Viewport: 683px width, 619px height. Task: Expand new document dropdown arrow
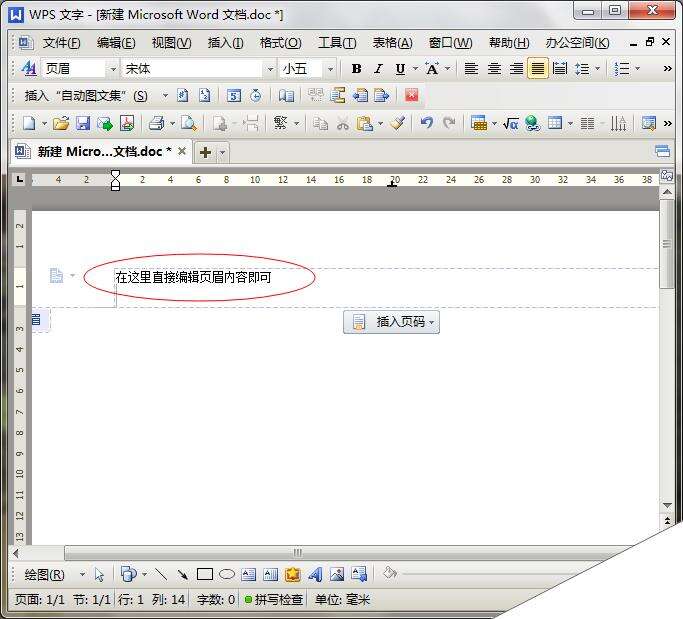pyautogui.click(x=44, y=124)
